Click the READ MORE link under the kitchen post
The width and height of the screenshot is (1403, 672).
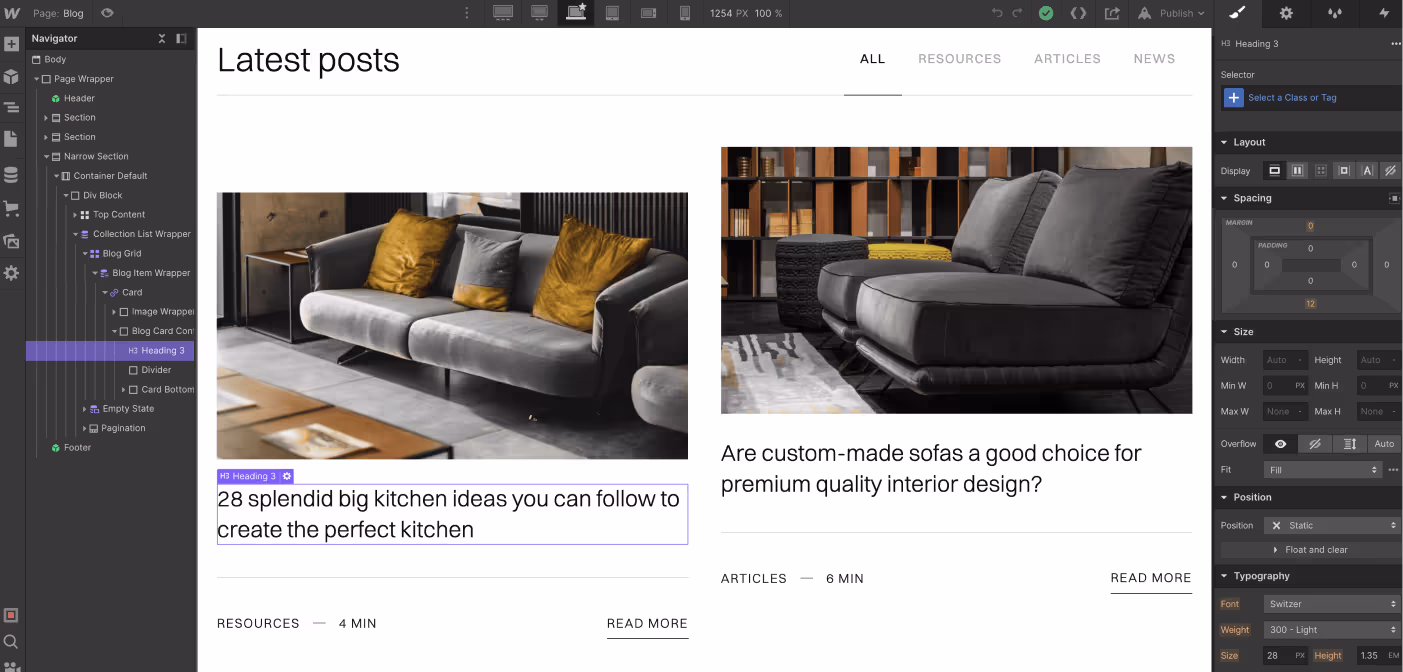[x=647, y=623]
